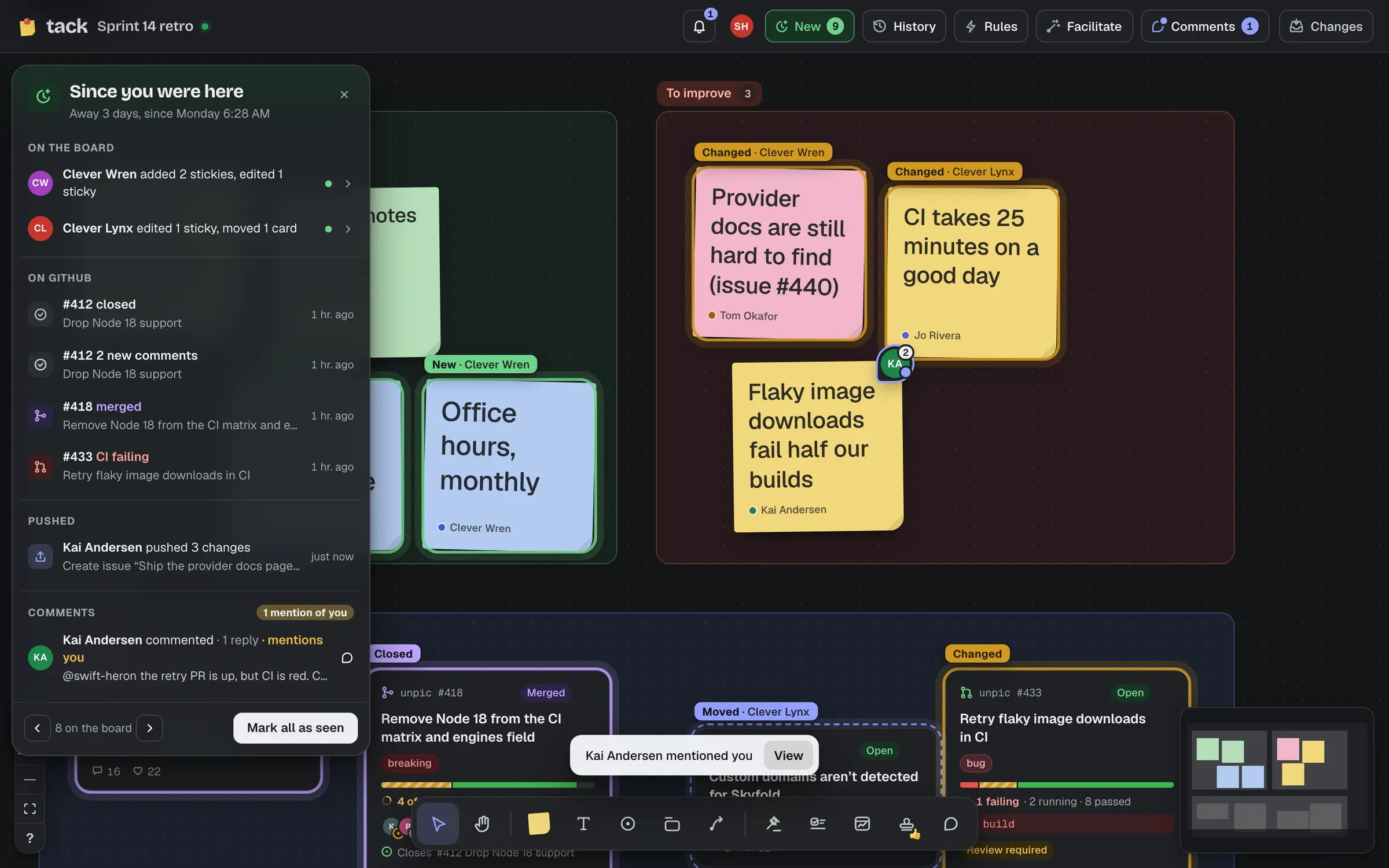Go to next board change
The image size is (1389, 868).
tap(149, 728)
